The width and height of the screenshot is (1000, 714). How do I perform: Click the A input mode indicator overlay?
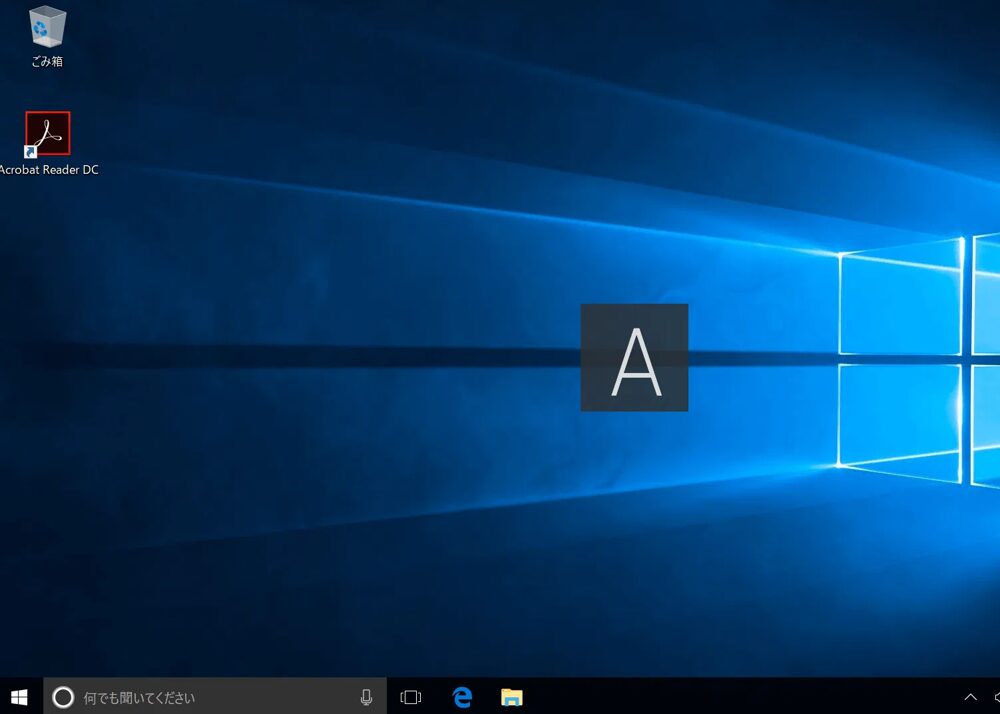(634, 357)
